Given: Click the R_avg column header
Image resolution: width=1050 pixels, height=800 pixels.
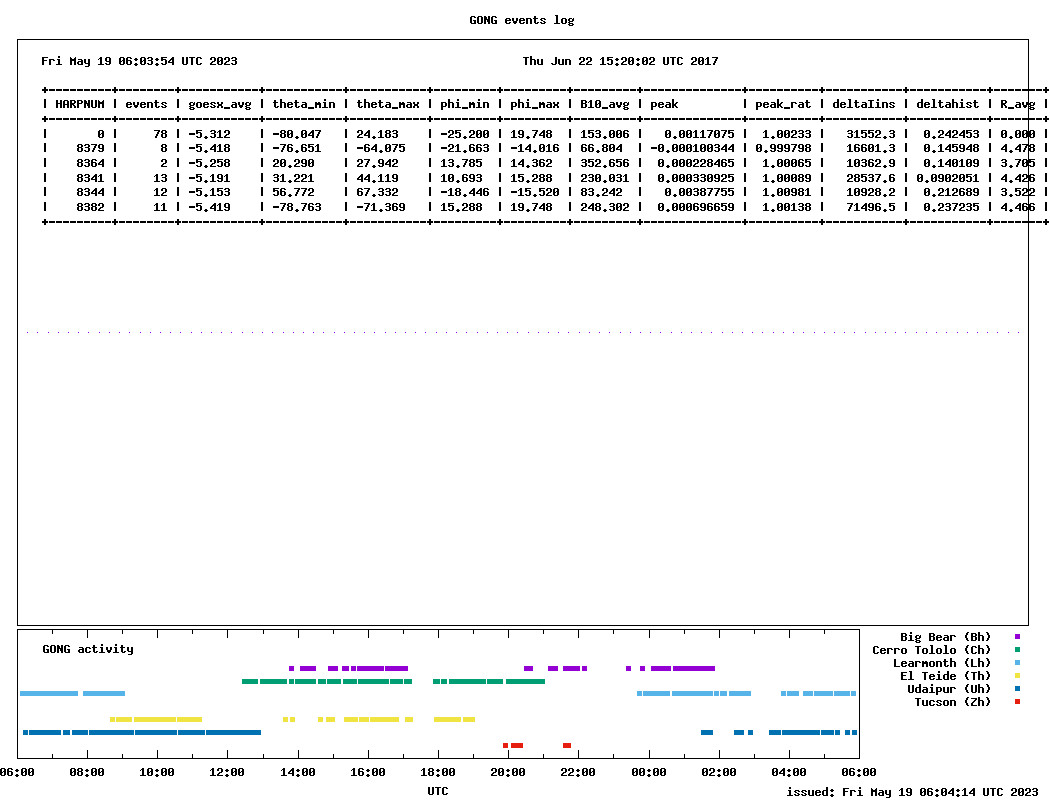Looking at the screenshot, I should coord(1018,104).
